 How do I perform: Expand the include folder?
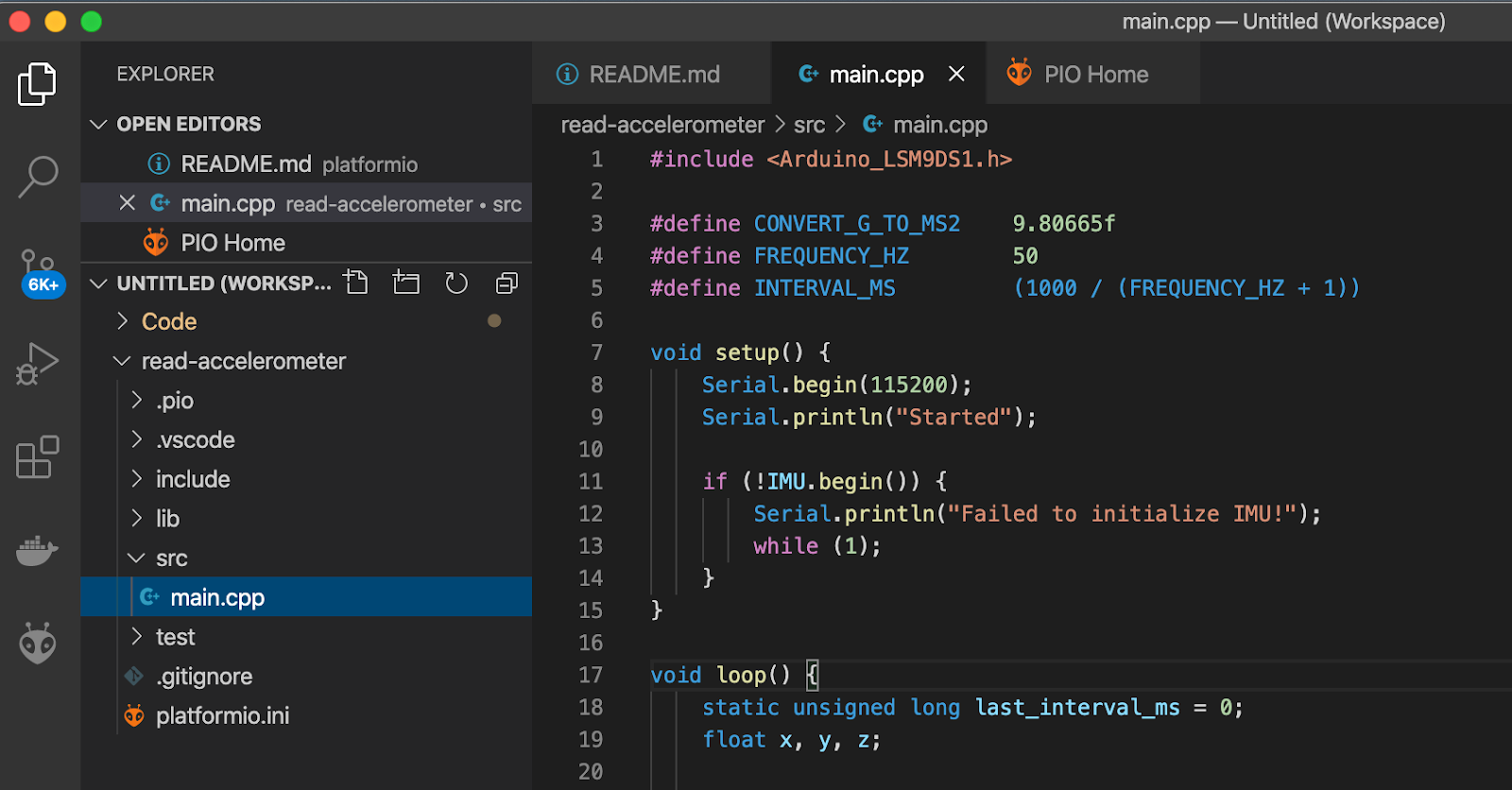click(193, 479)
